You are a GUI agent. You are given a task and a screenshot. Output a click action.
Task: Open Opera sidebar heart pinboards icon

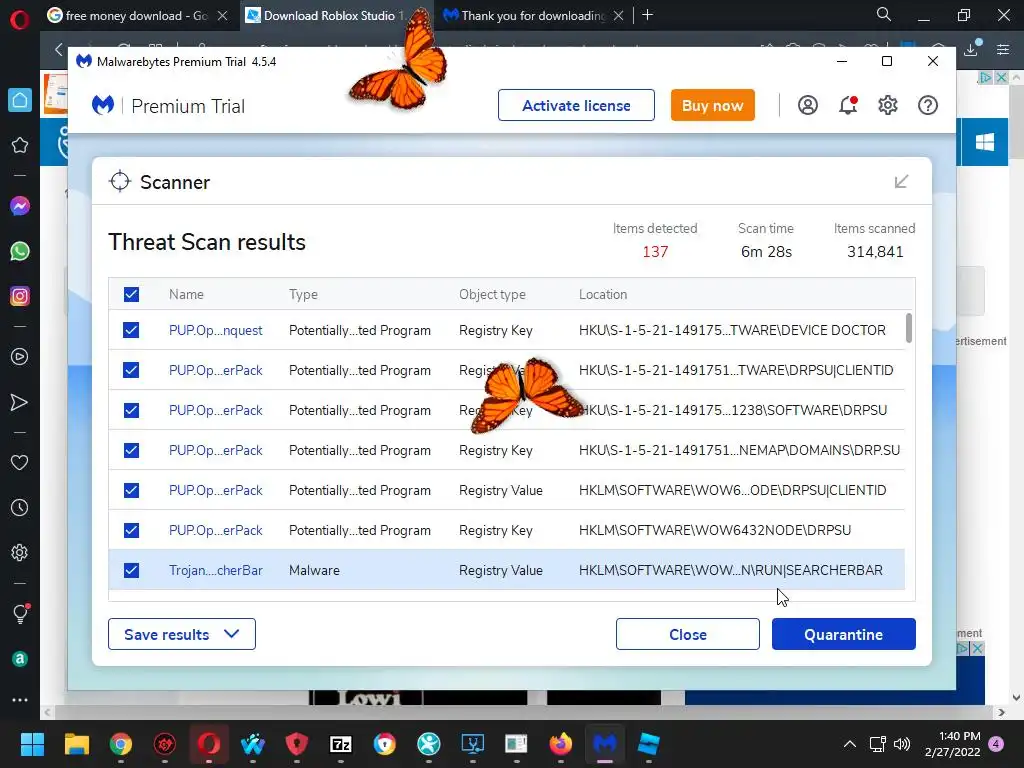pyautogui.click(x=20, y=462)
